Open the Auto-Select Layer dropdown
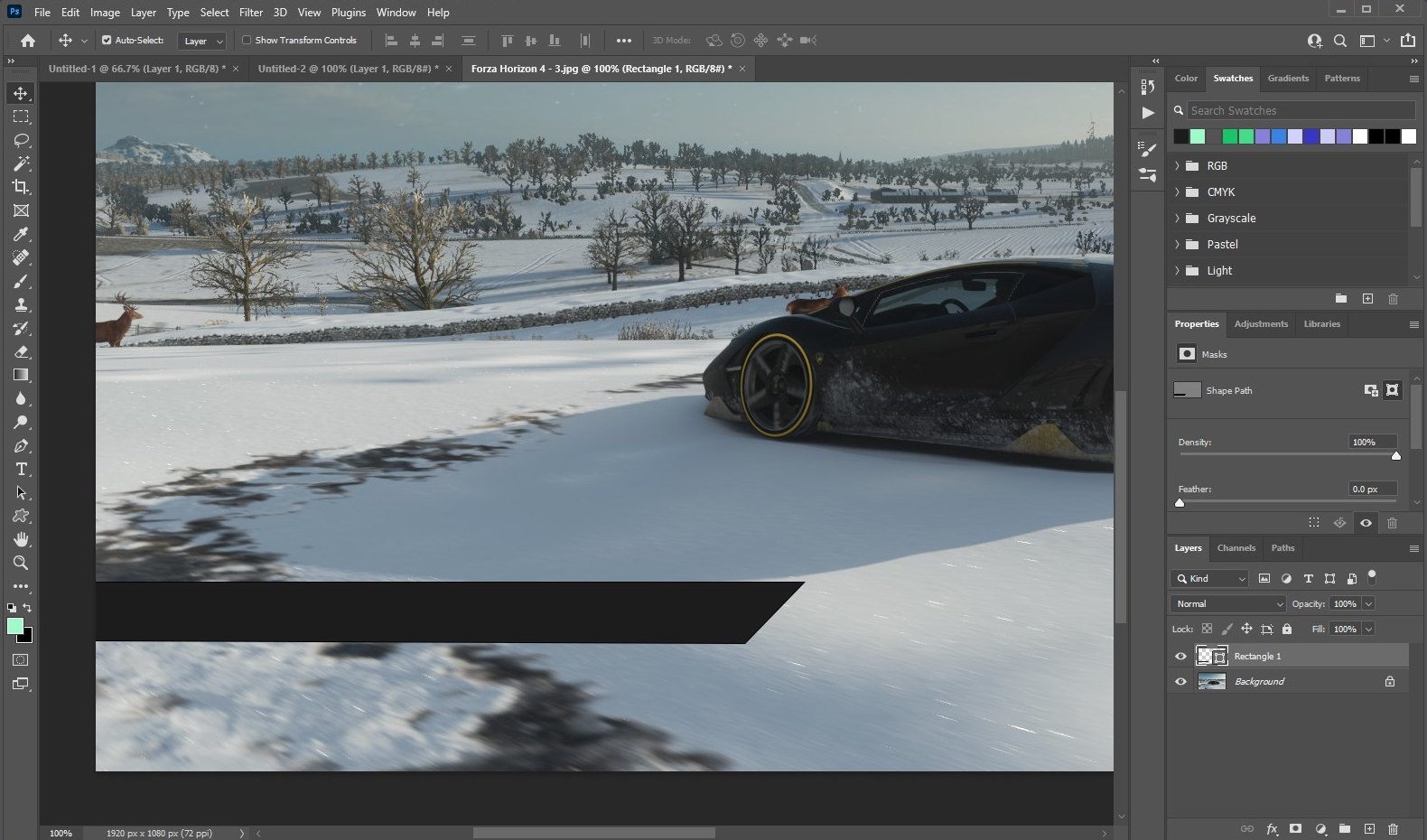The height and width of the screenshot is (840, 1427). point(201,41)
